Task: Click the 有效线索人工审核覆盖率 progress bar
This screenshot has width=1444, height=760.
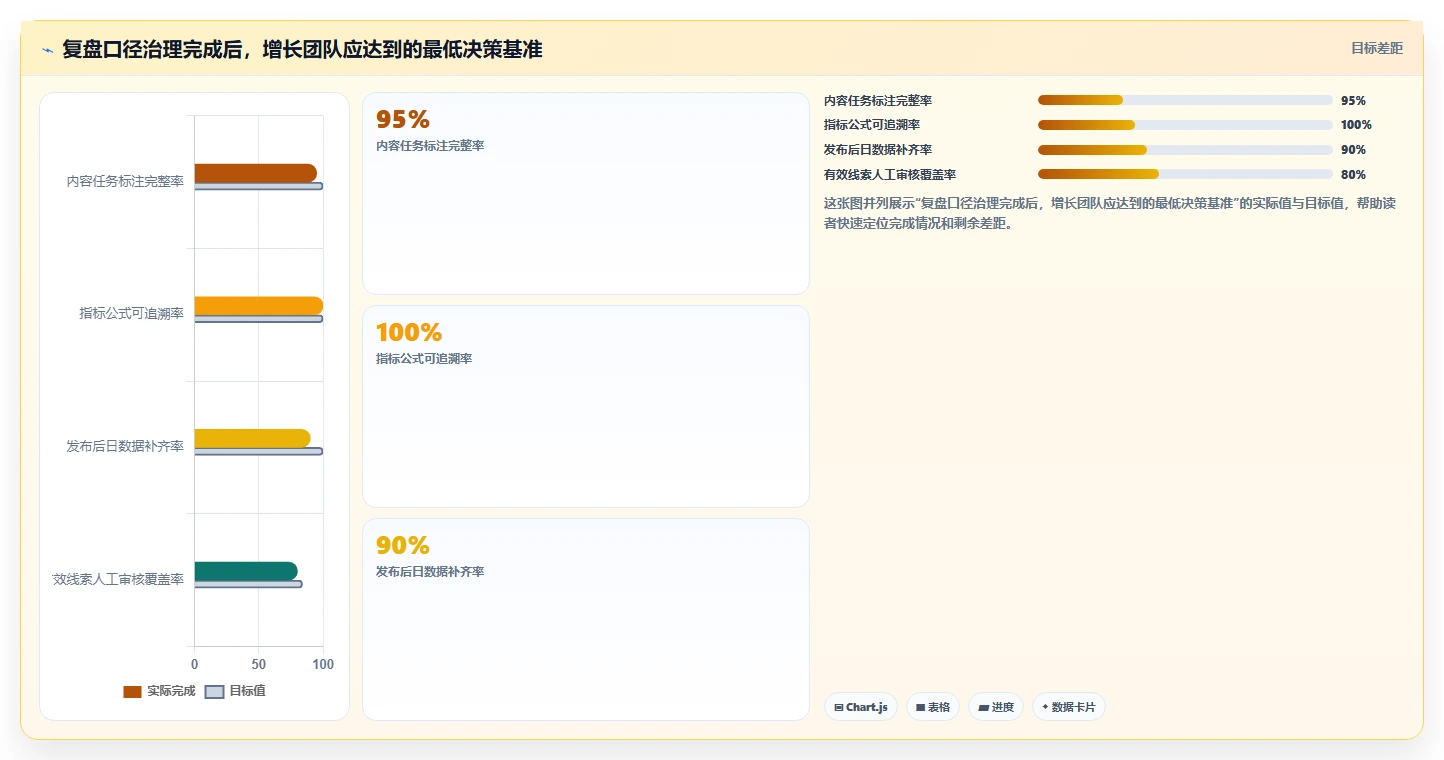Action: click(x=1185, y=174)
